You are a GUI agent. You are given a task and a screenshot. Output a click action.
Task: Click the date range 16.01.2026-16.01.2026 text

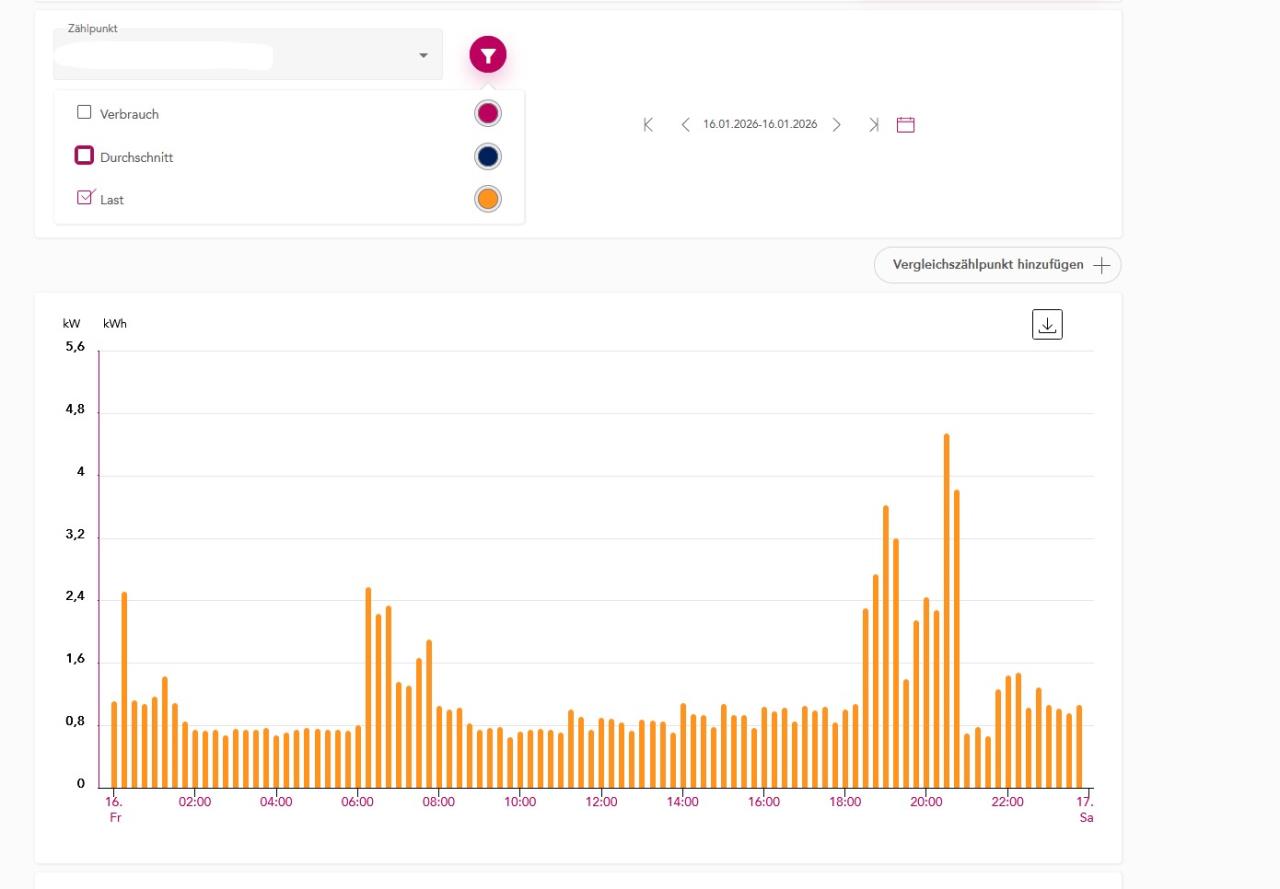click(760, 125)
